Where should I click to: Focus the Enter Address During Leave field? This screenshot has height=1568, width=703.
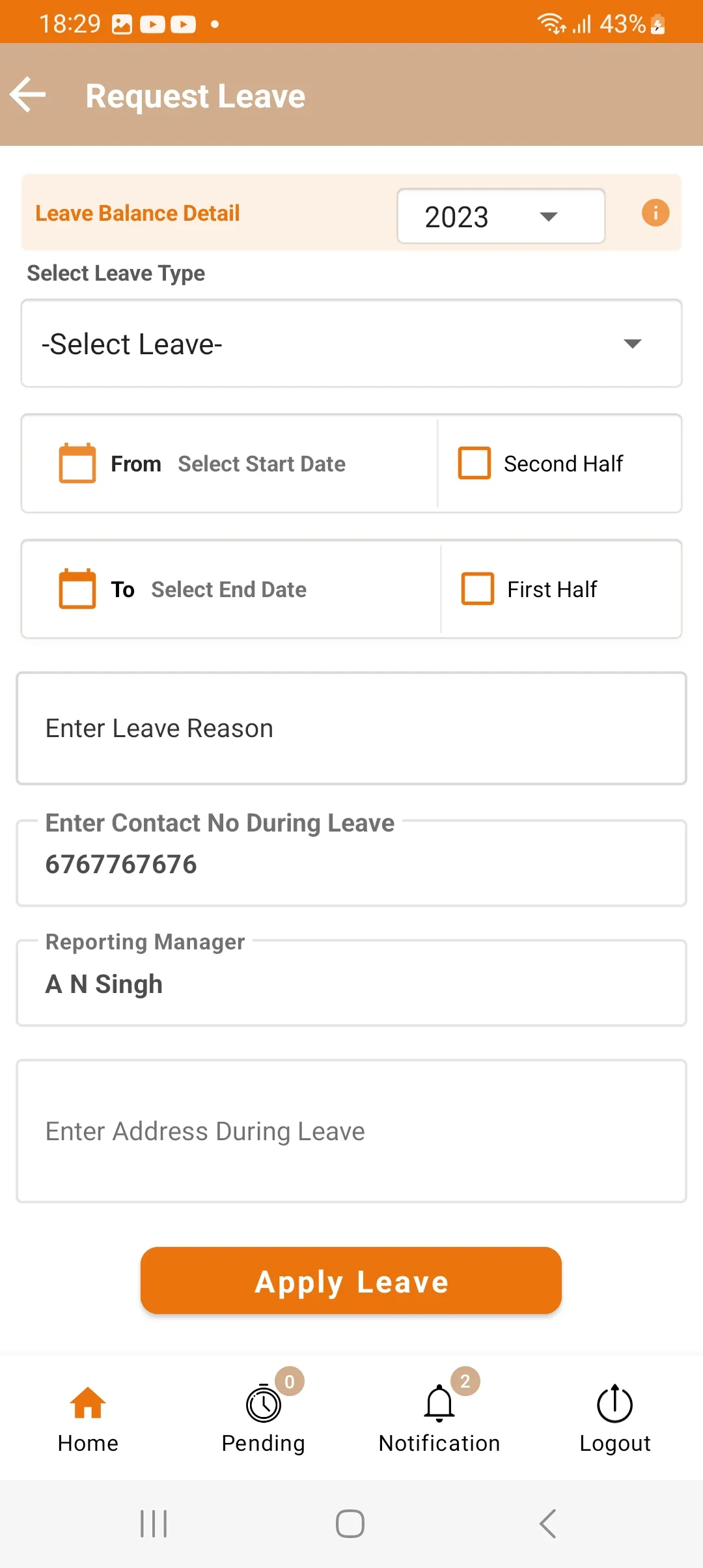coord(351,1131)
